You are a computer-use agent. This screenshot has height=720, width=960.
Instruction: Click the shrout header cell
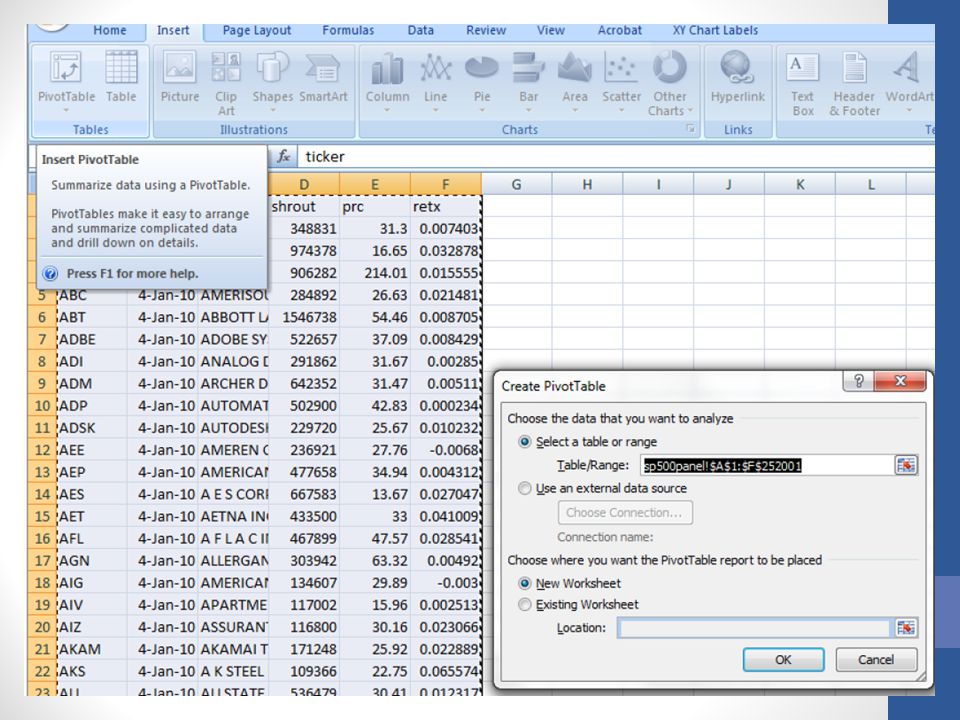click(x=304, y=206)
